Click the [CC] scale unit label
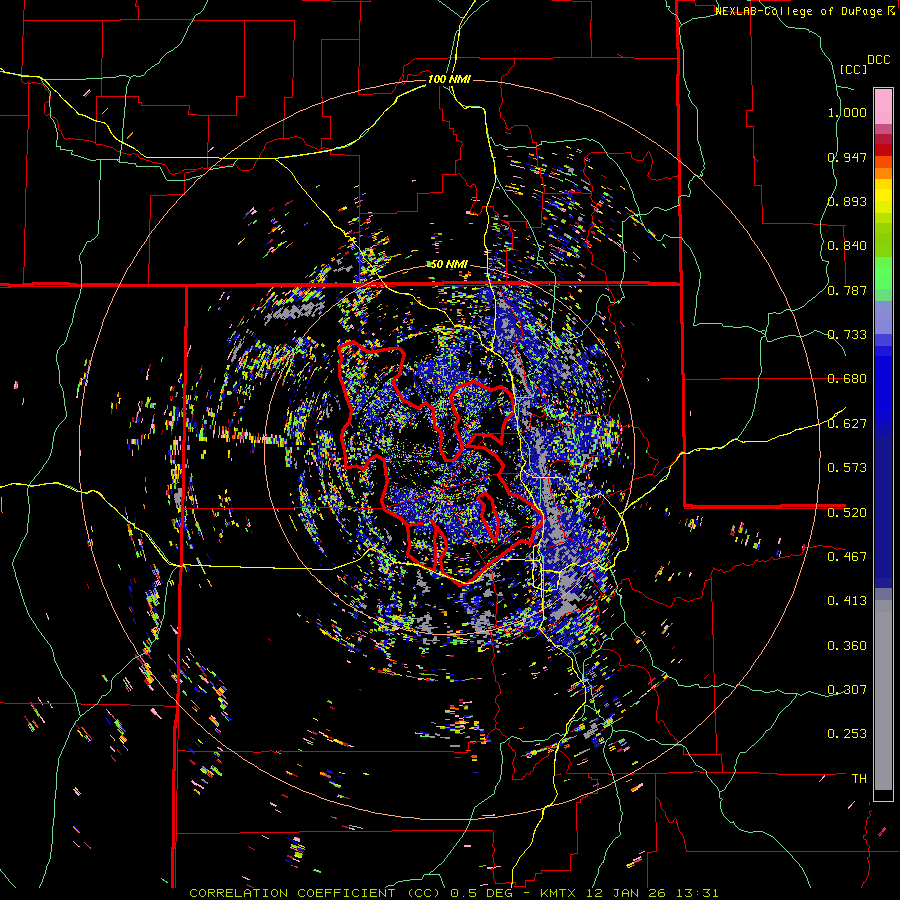Viewport: 900px width, 900px height. pyautogui.click(x=853, y=69)
